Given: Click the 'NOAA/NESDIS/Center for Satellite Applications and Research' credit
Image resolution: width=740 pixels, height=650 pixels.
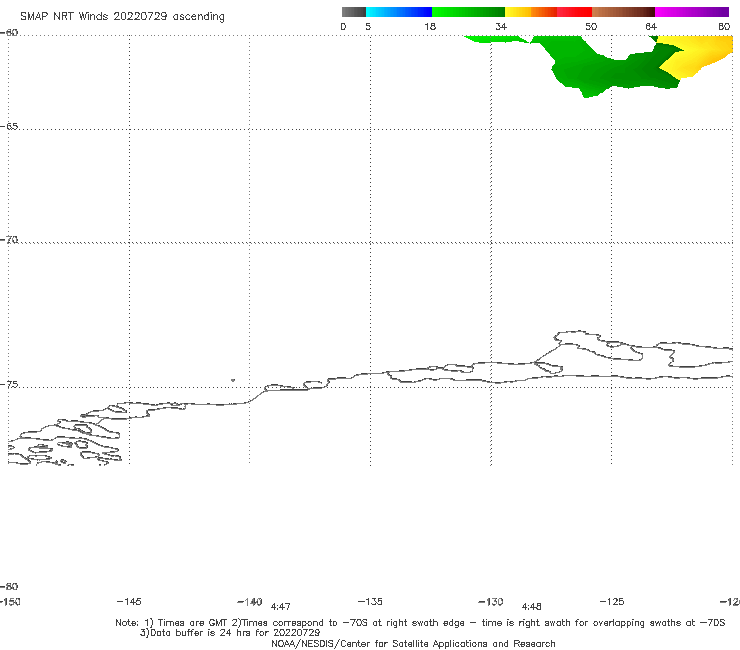Looking at the screenshot, I should pos(413,644).
